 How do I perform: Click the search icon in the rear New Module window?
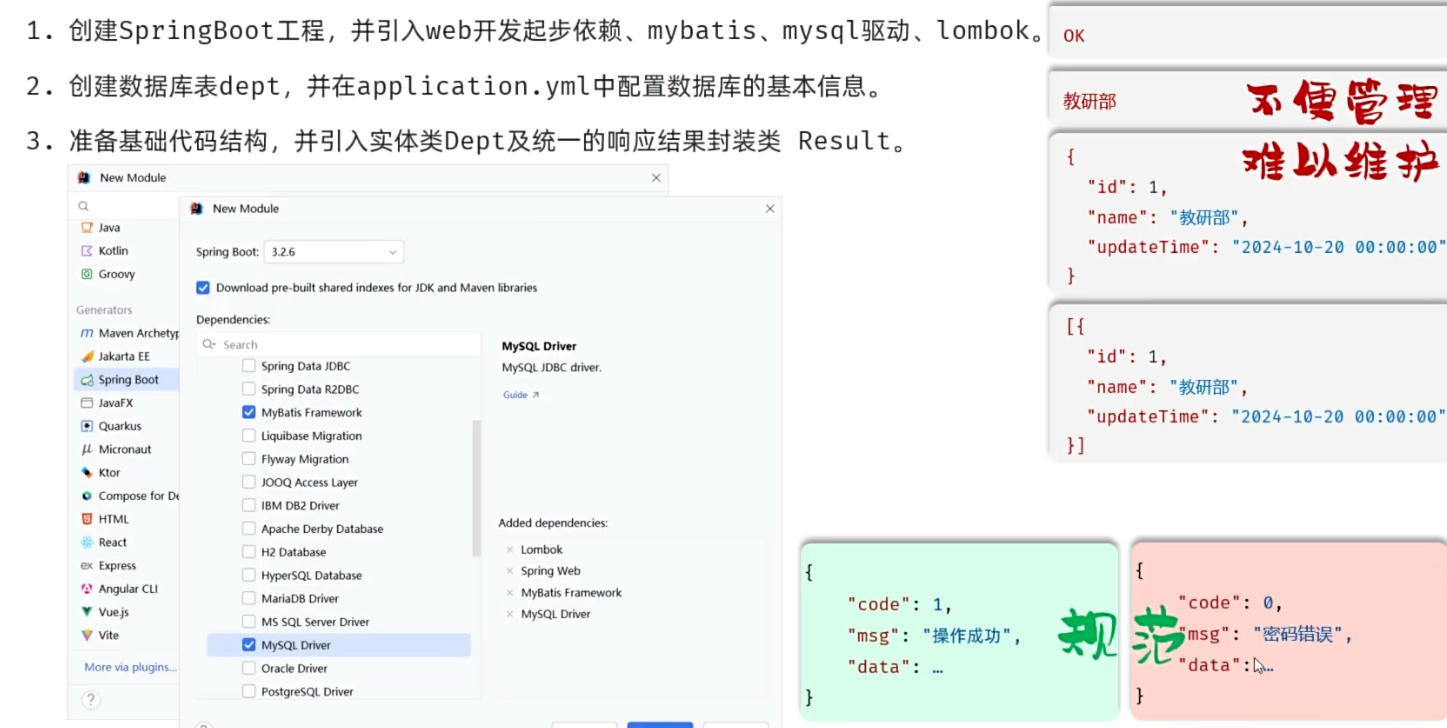tap(84, 206)
